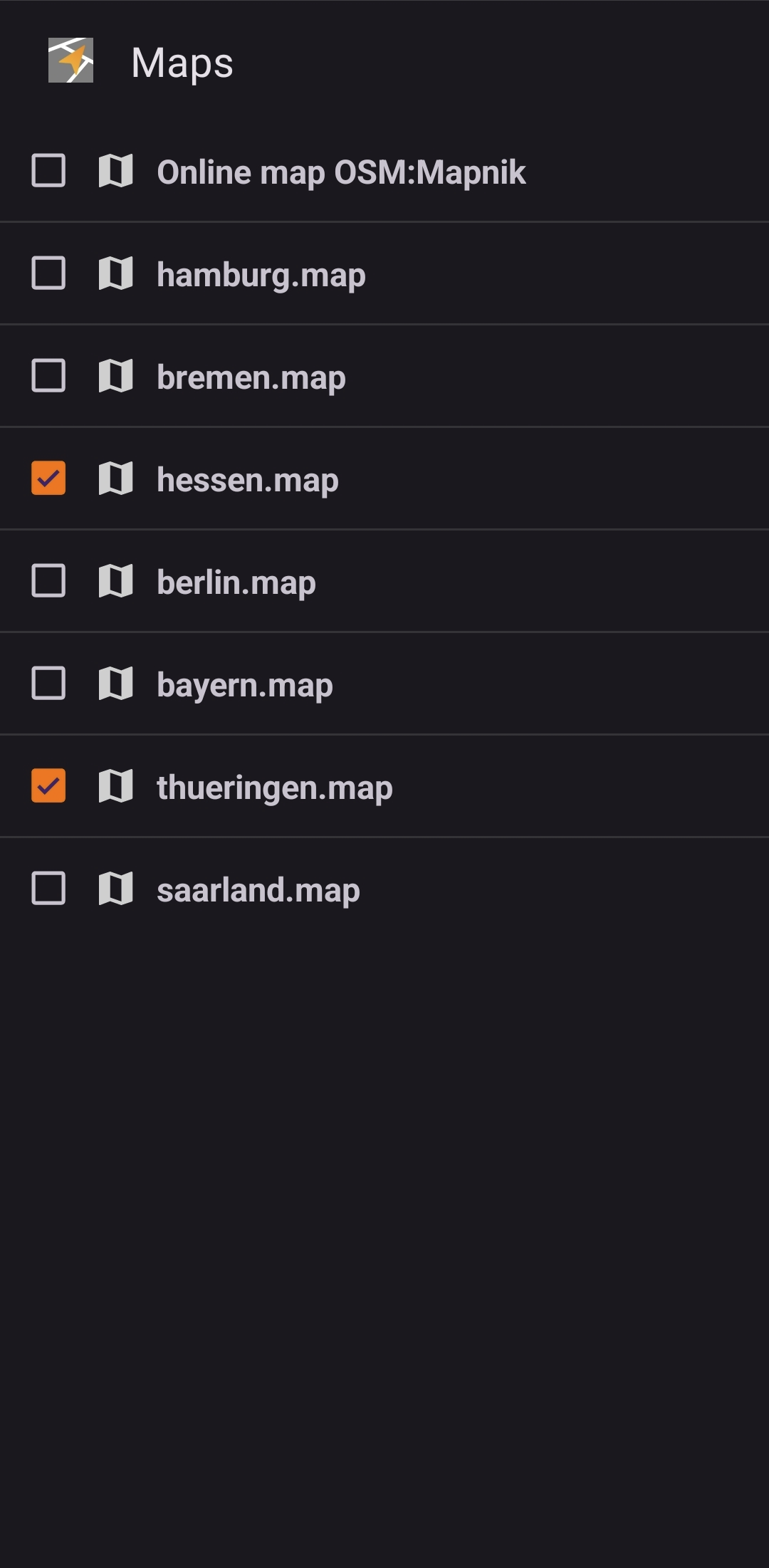The image size is (769, 1568).
Task: Select the Online map OSM:Mapnik label
Action: [341, 172]
